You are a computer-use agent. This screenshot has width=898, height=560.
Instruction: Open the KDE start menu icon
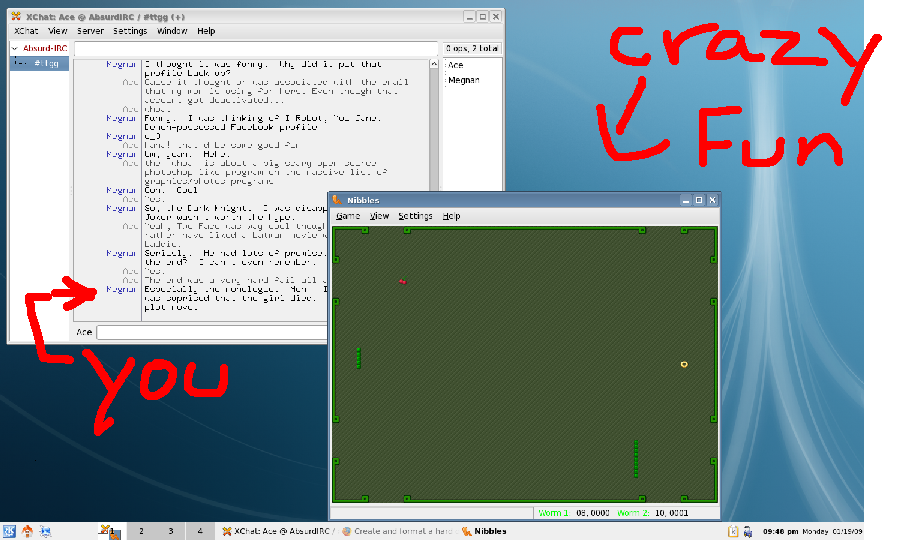(x=9, y=531)
